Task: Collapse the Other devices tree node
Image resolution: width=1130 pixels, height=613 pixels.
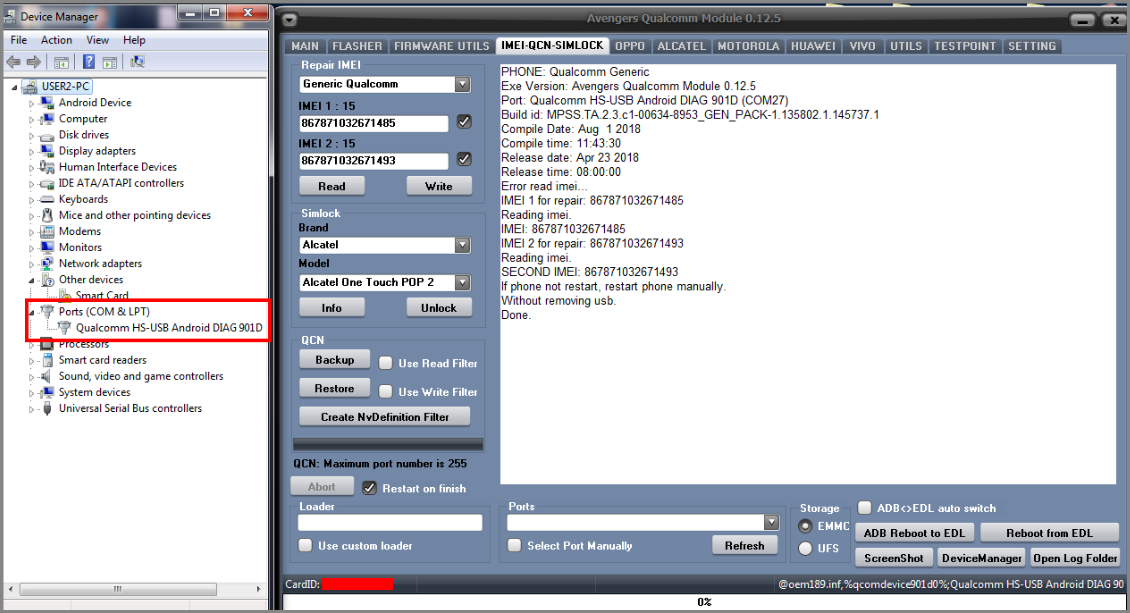Action: point(32,279)
